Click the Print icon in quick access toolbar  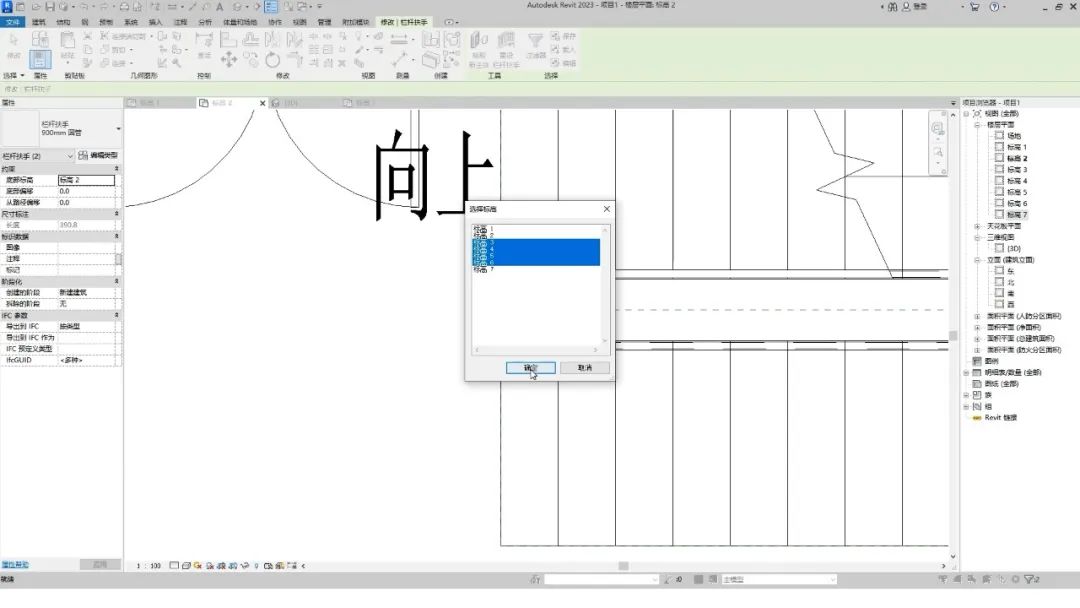[x=124, y=6]
